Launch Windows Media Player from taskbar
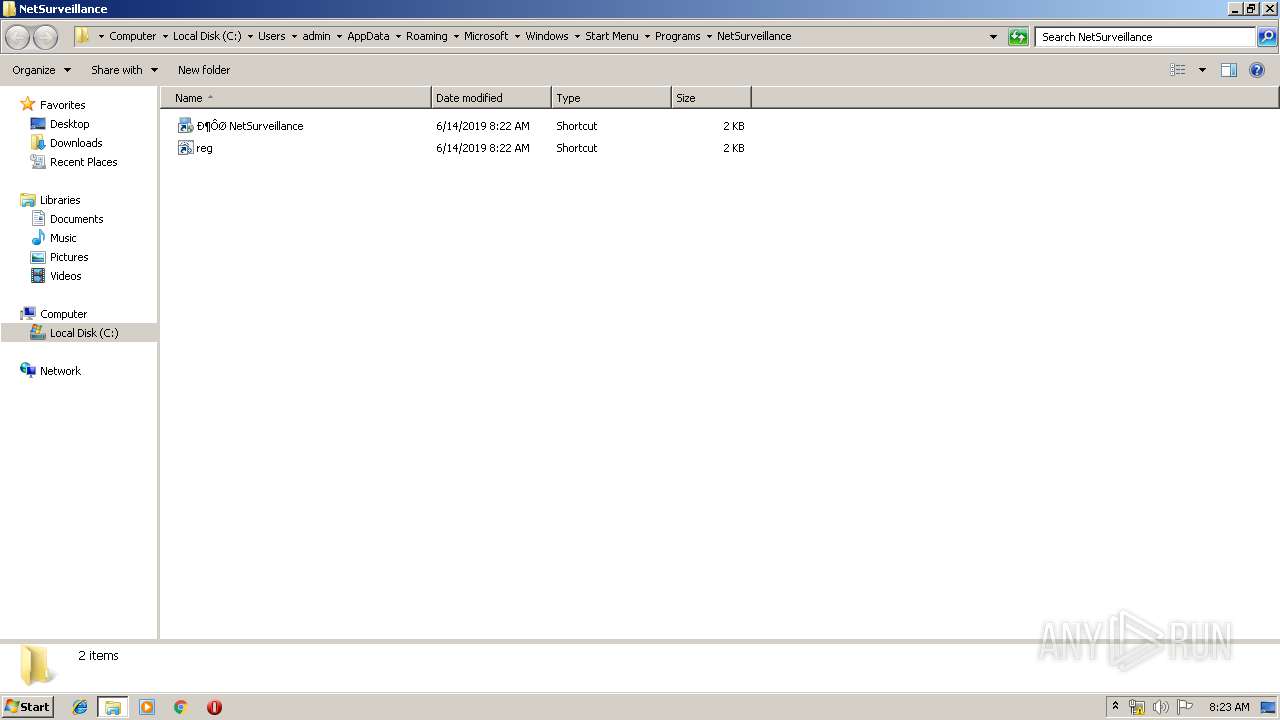 (147, 707)
